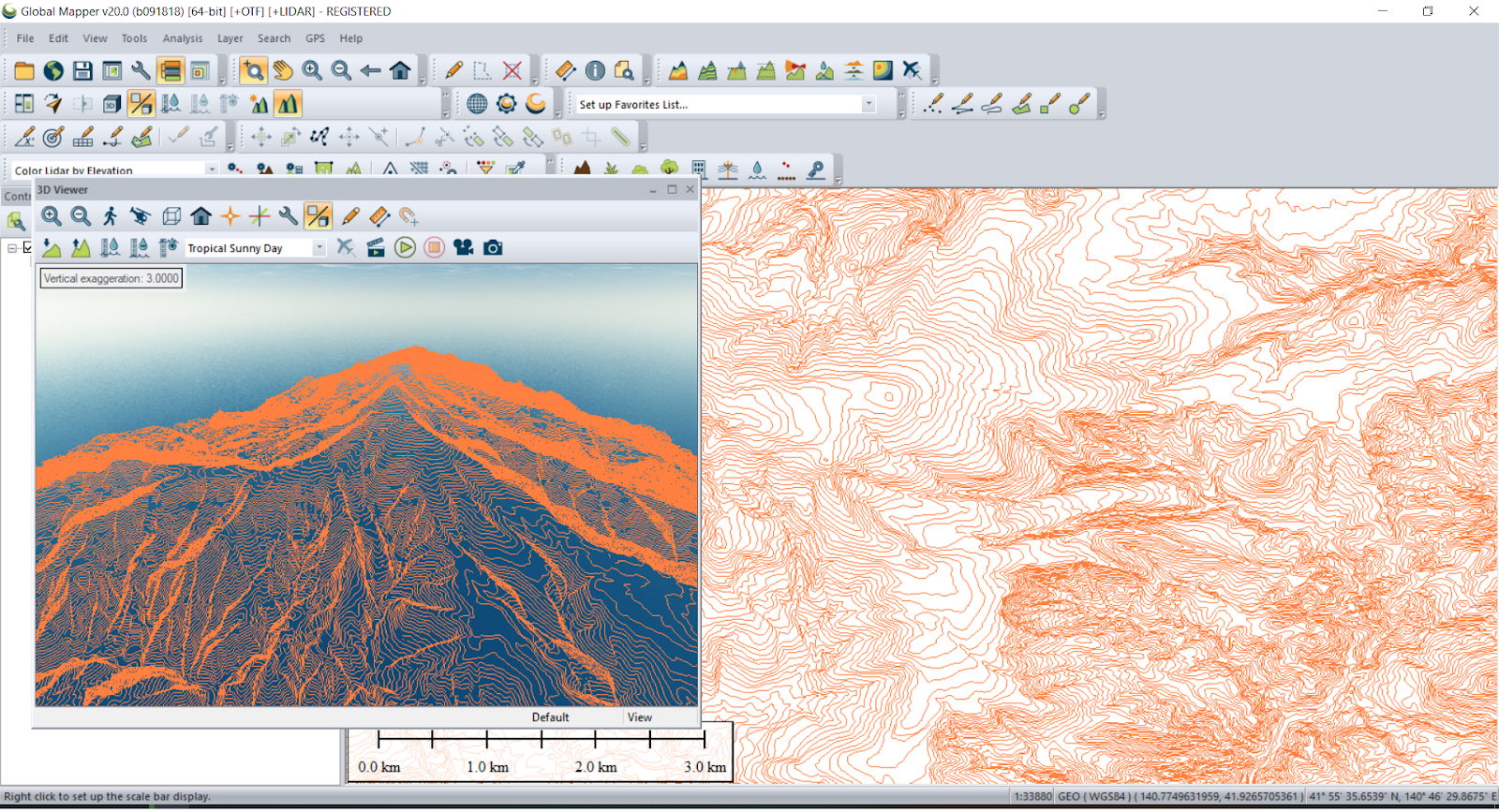Open the Edit menu
The height and width of the screenshot is (812, 1499).
58,38
